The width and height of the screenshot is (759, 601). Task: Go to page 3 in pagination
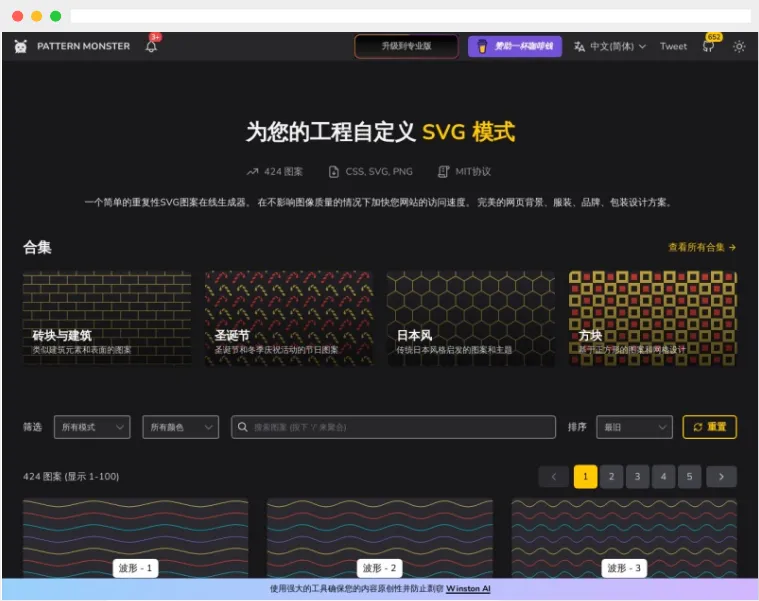[x=638, y=477]
